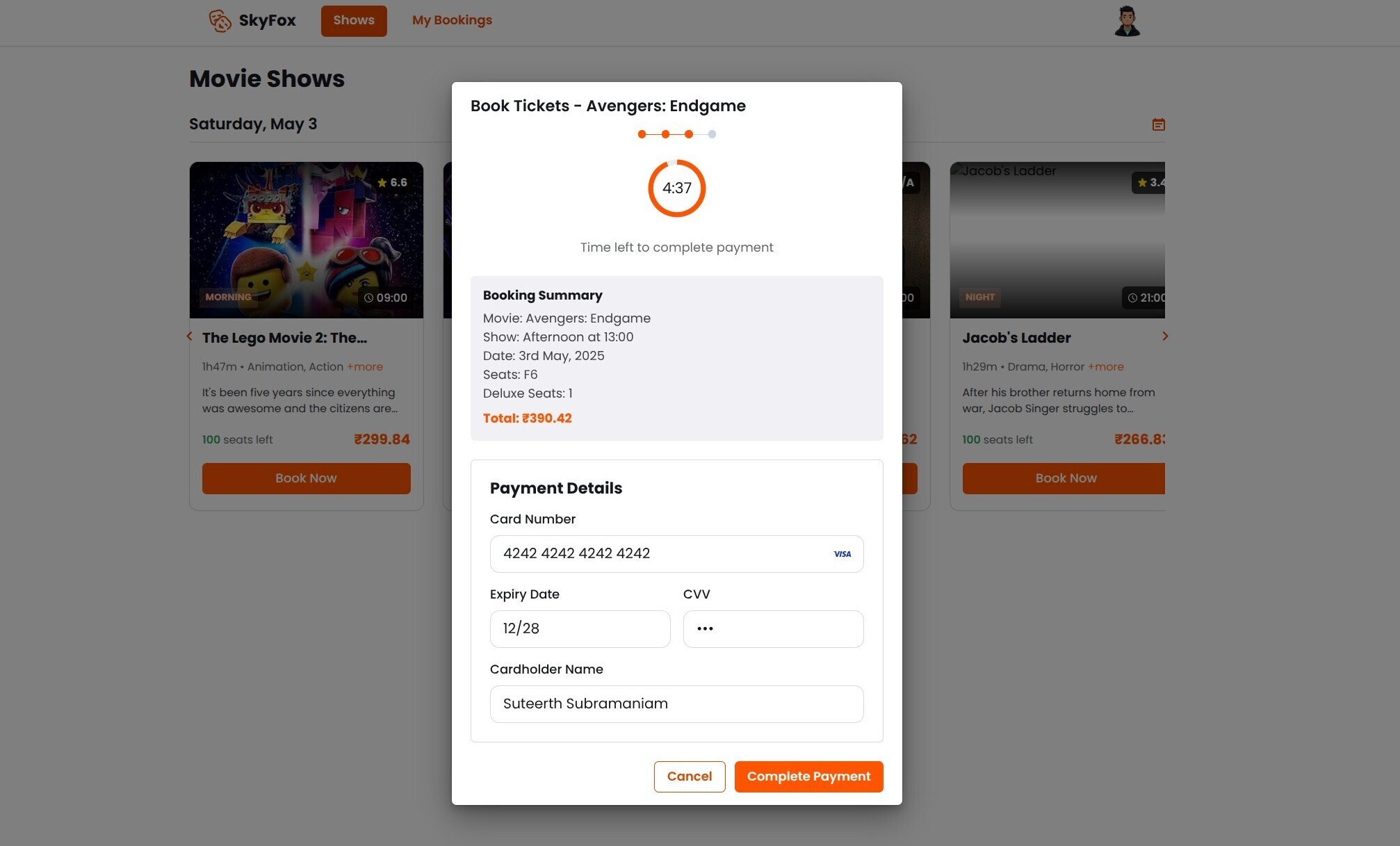Go to next shows with right chevron
This screenshot has width=1400, height=846.
(1165, 336)
